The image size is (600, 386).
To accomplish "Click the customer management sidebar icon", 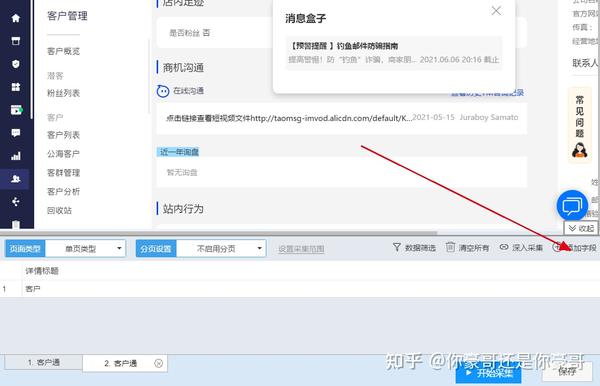I will pos(16,179).
